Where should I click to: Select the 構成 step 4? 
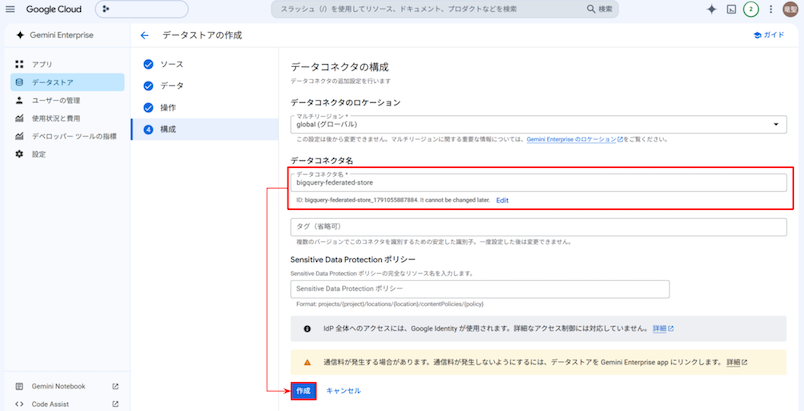(x=205, y=130)
